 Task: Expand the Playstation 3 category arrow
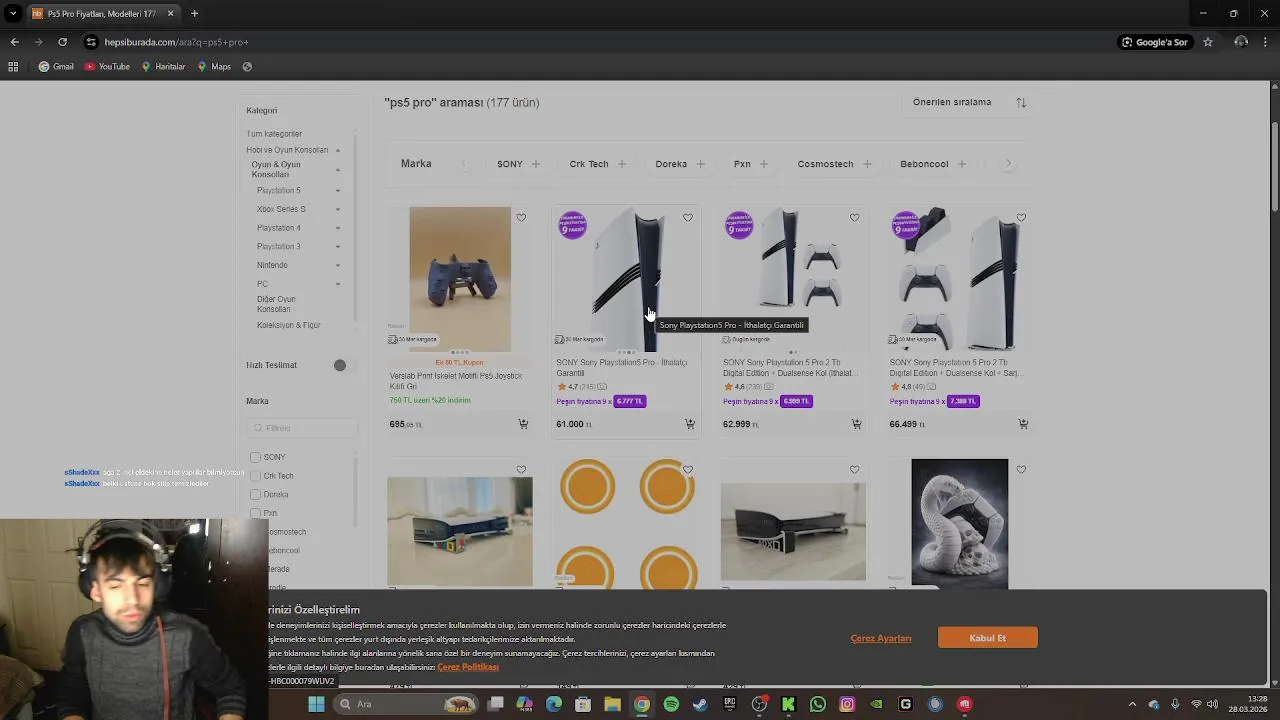click(x=338, y=247)
